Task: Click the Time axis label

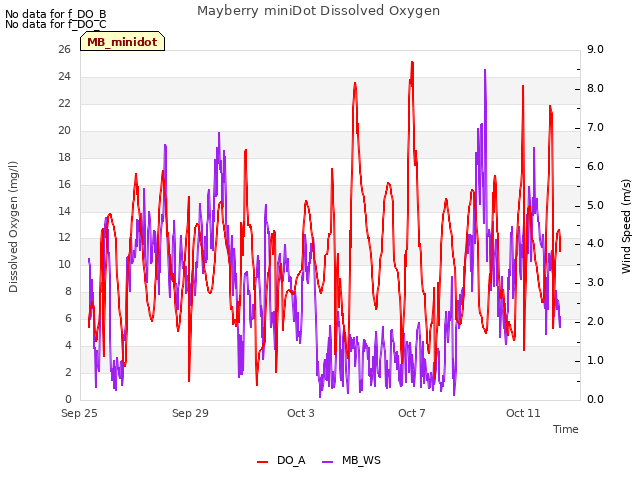Action: [566, 429]
